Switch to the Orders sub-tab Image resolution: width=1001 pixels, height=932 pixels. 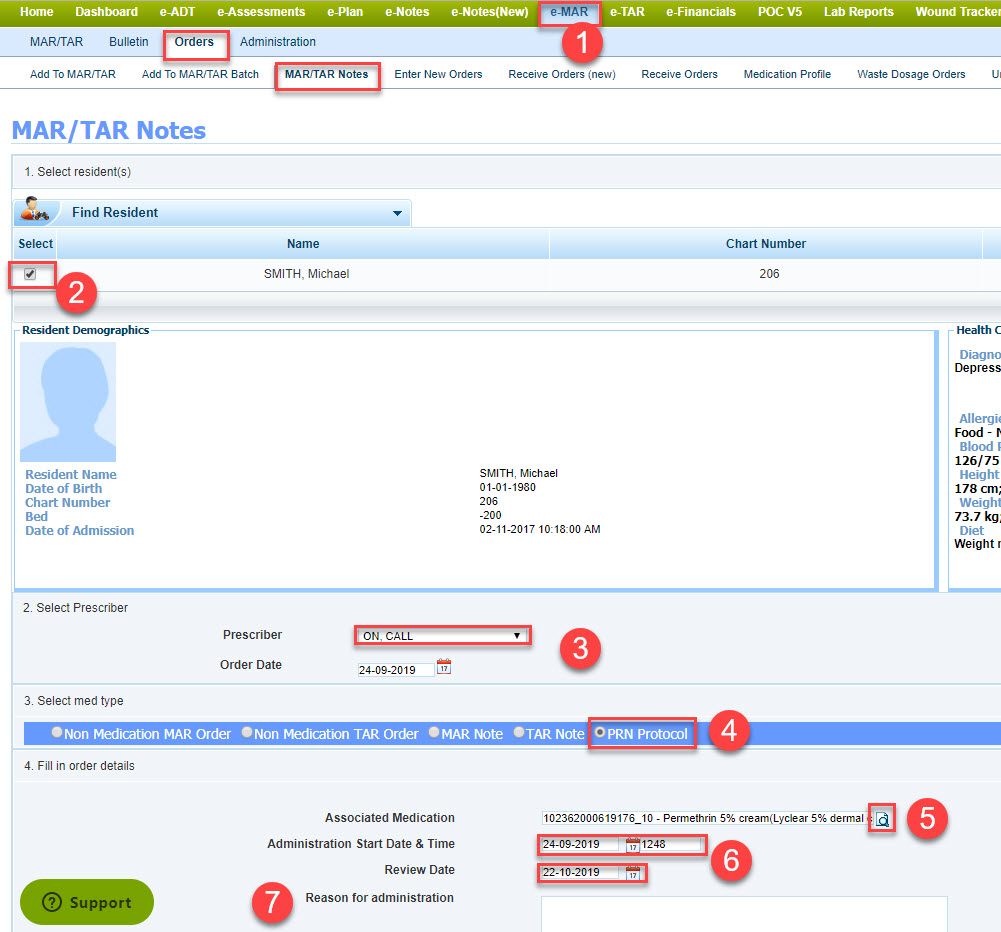pos(194,42)
